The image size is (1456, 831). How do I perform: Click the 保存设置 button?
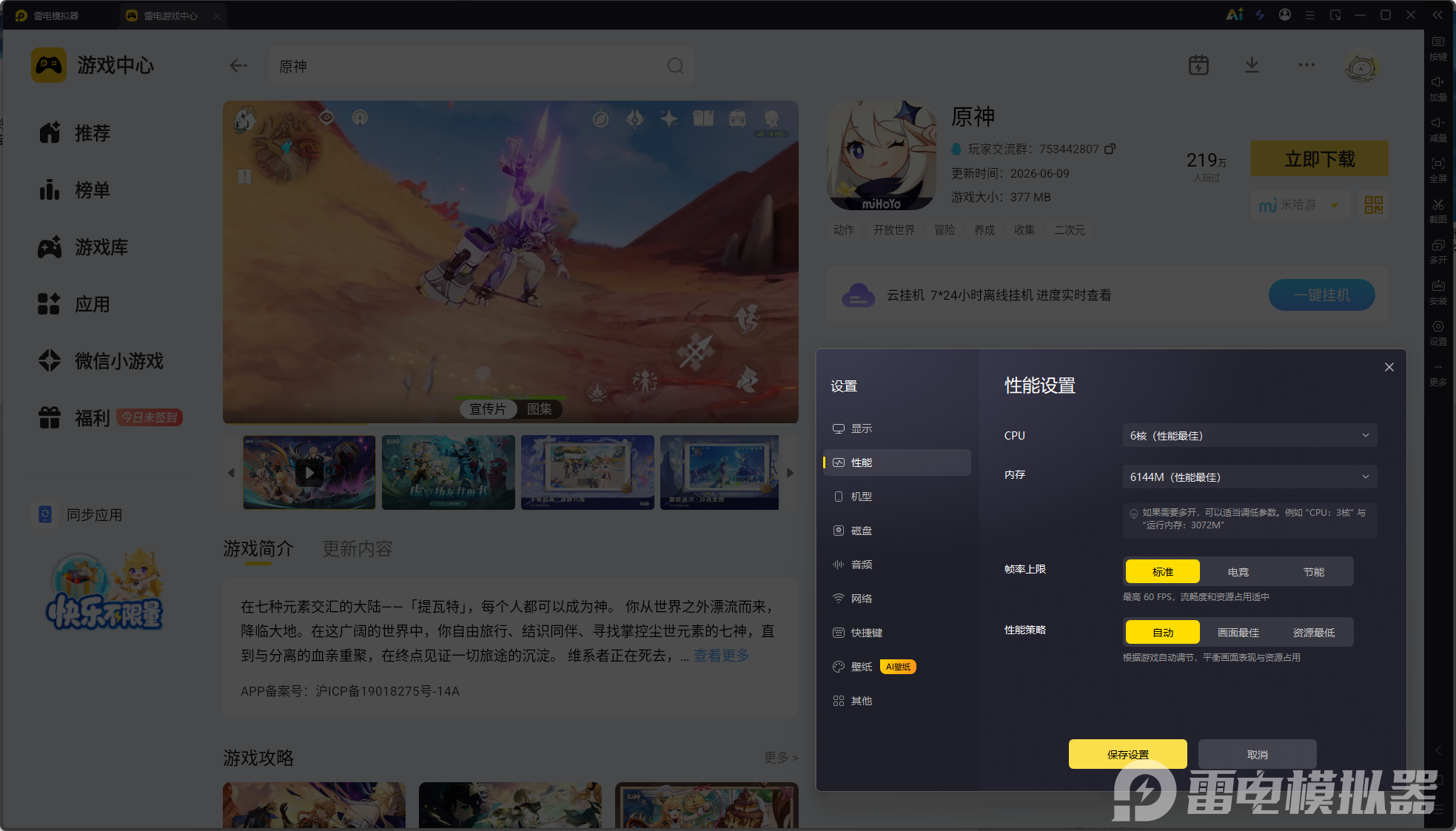click(1128, 754)
